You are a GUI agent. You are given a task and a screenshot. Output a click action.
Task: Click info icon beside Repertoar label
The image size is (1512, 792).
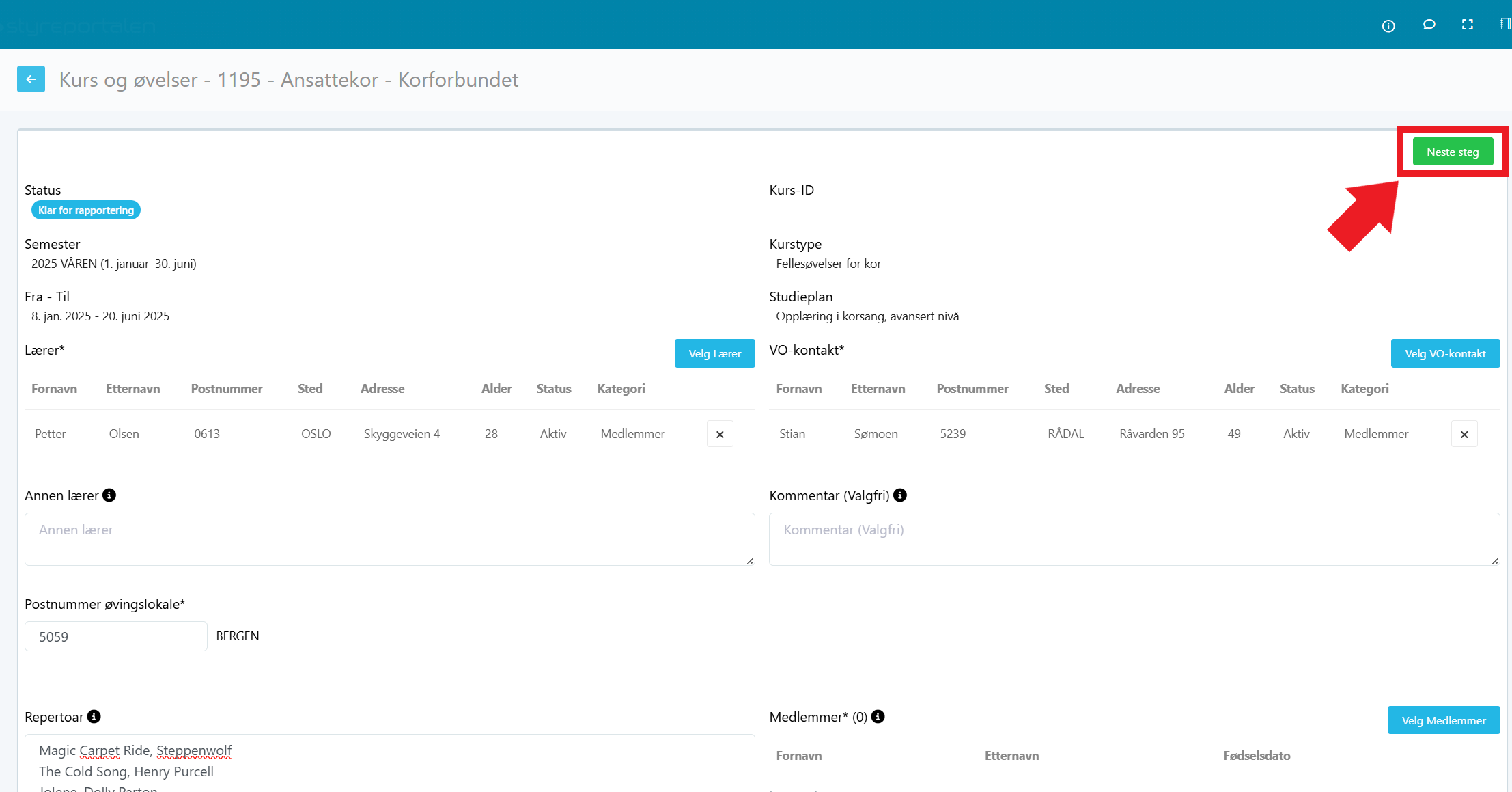[x=94, y=717]
